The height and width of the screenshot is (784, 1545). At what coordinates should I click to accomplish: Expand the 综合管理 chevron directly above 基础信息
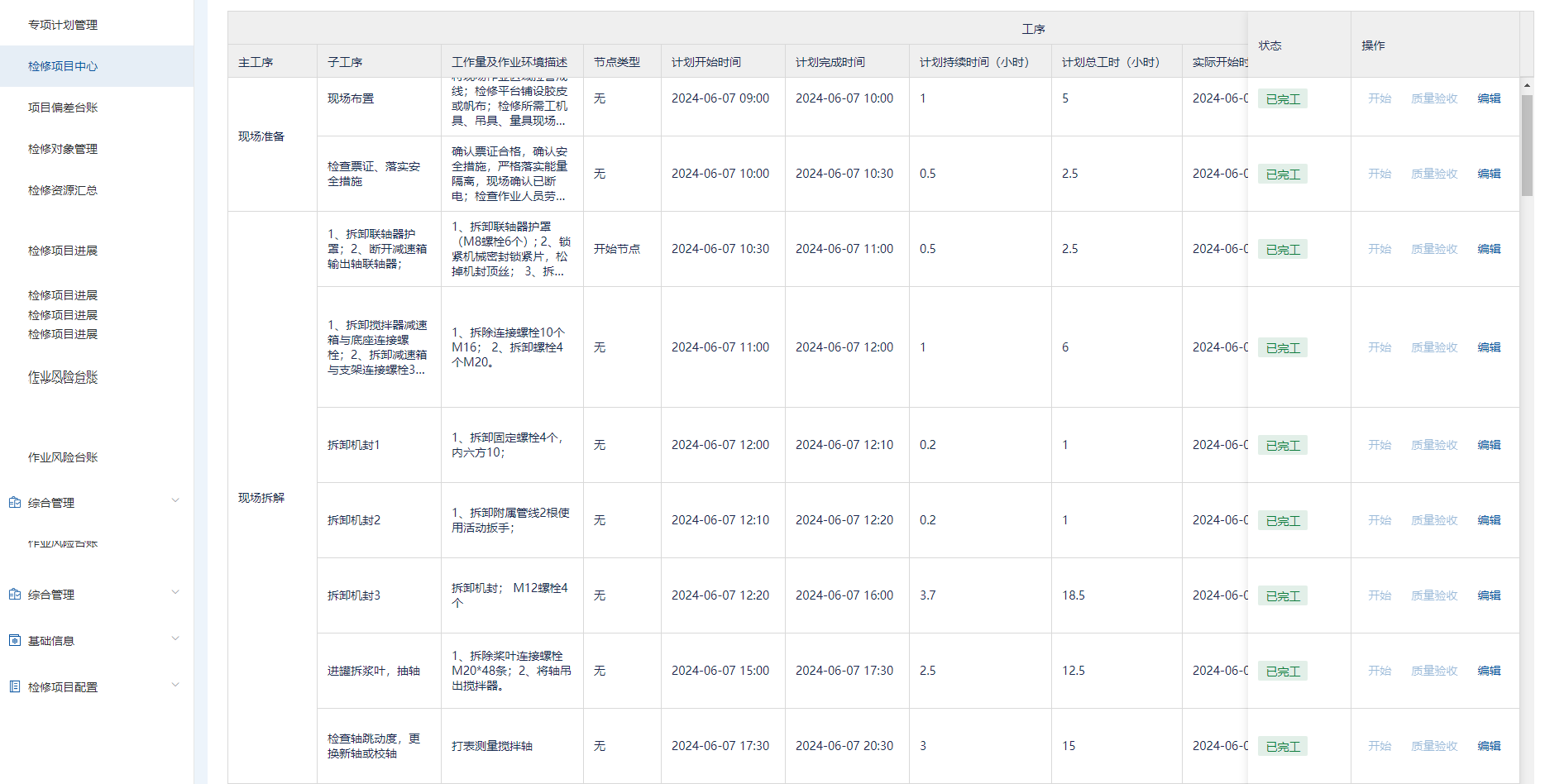point(175,593)
